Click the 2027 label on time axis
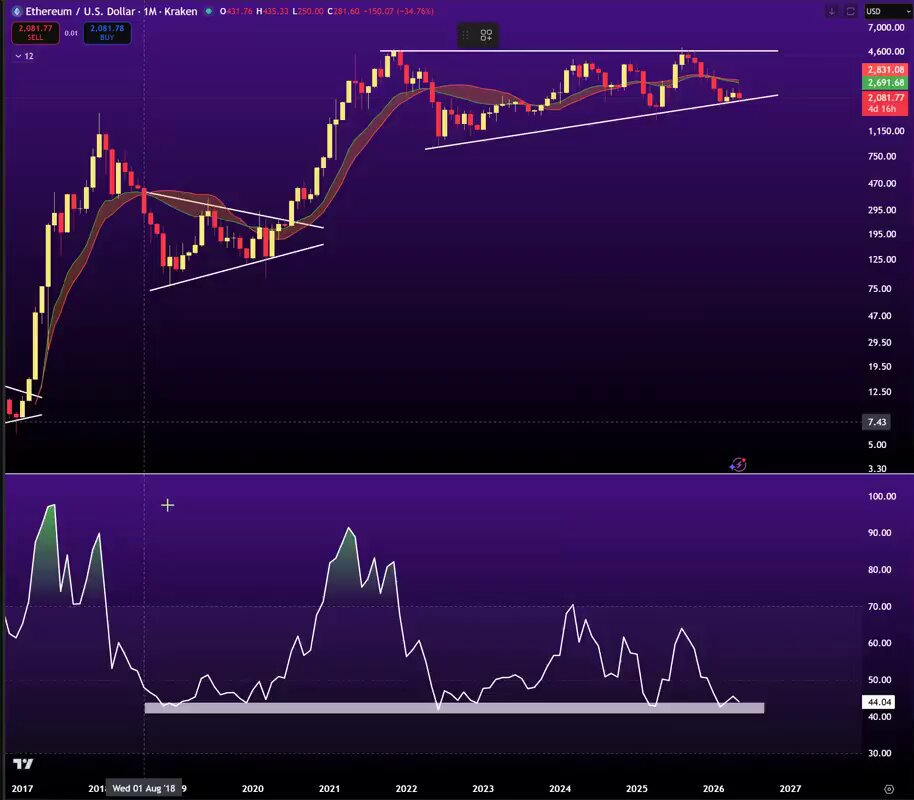This screenshot has height=800, width=914. click(x=790, y=788)
